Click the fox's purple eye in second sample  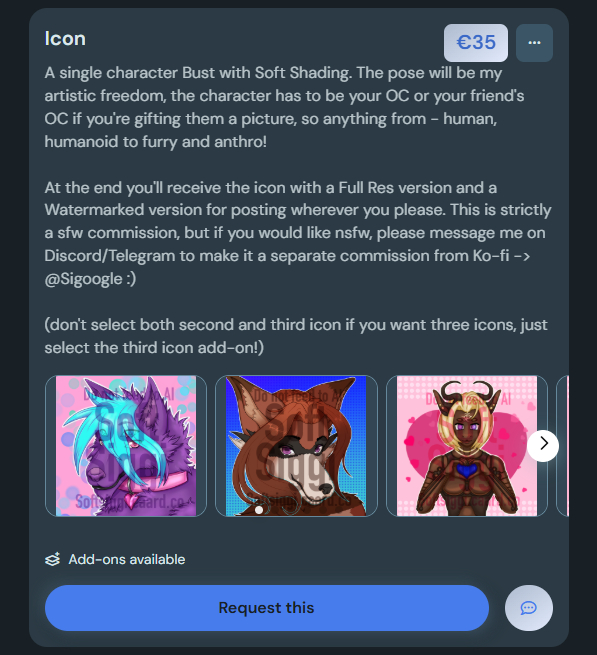pos(287,450)
